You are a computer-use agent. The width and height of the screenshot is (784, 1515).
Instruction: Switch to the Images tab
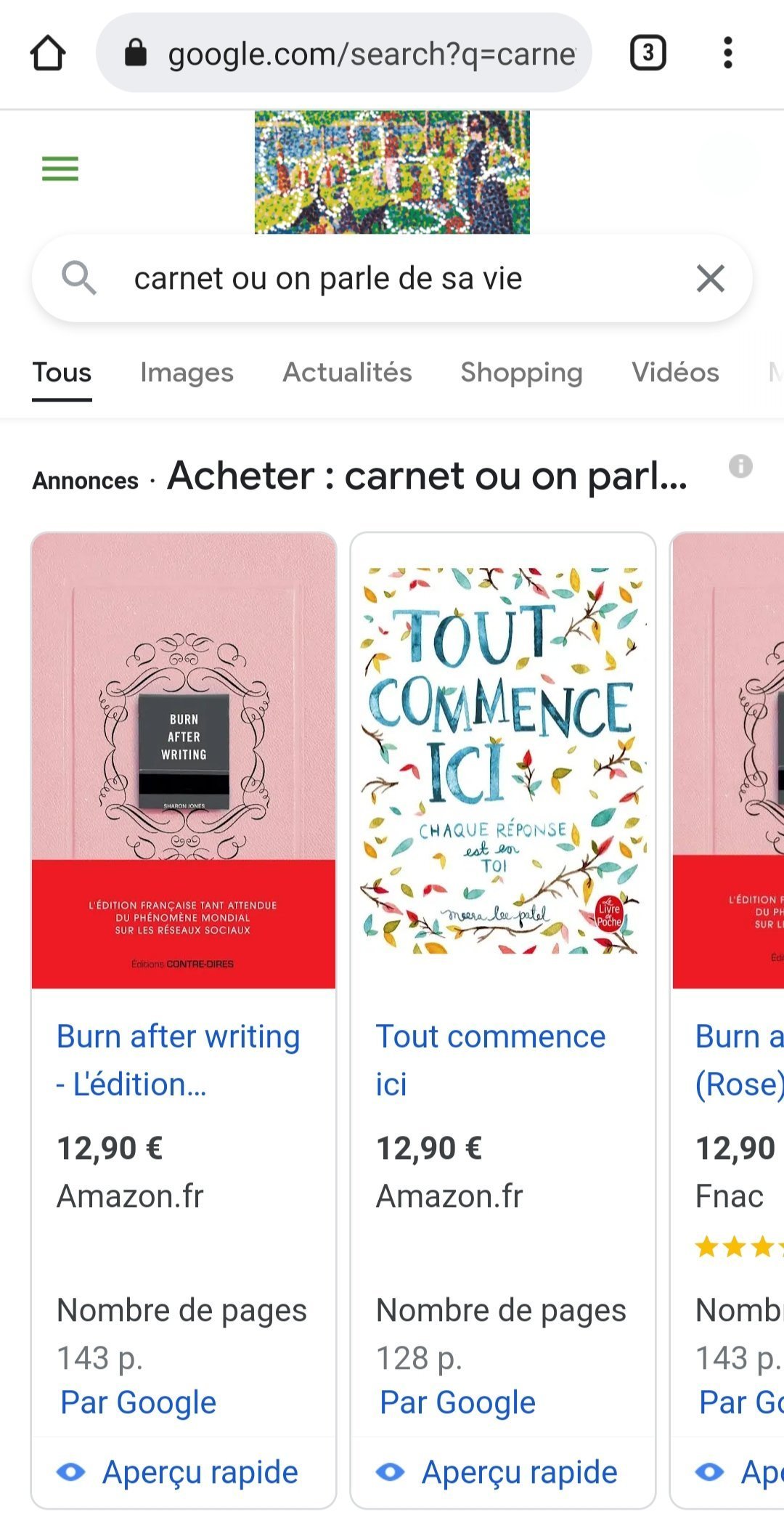187,372
